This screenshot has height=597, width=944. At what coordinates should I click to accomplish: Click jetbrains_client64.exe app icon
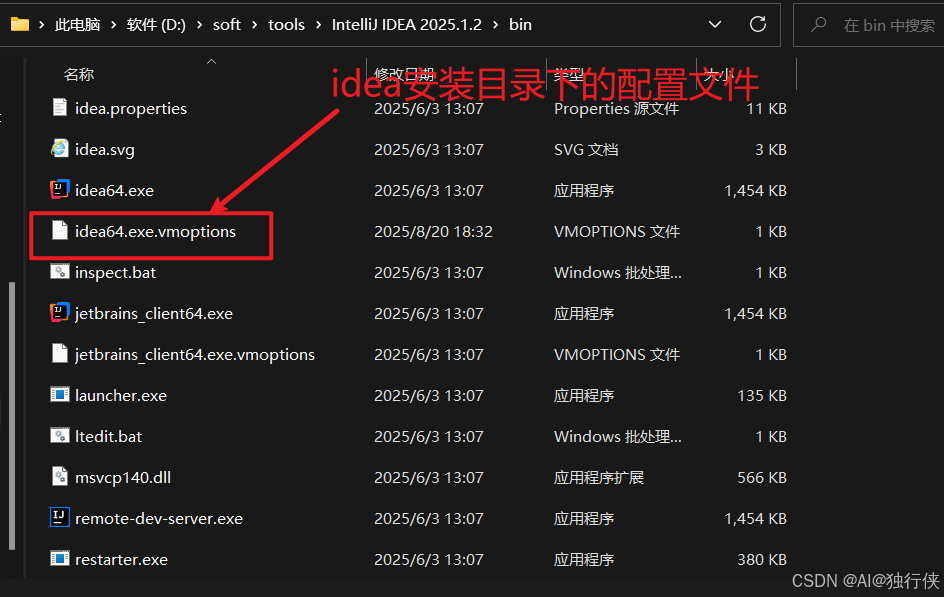(x=60, y=312)
